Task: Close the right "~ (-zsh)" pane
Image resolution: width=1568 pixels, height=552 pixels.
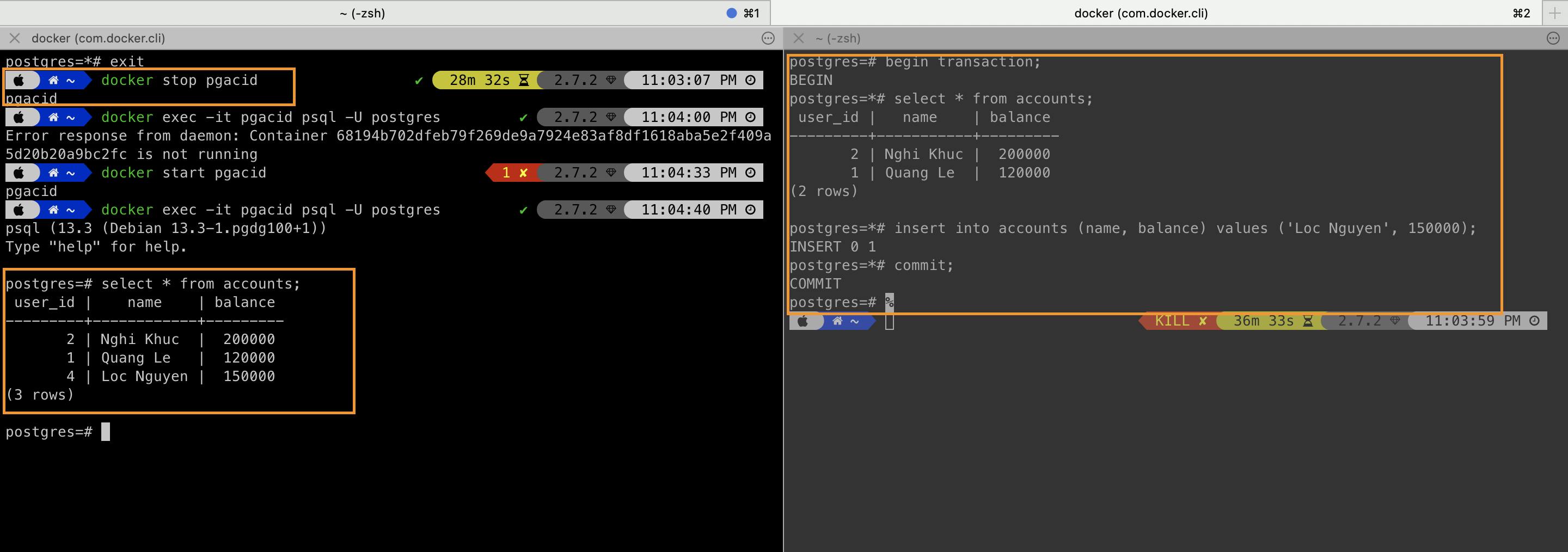Action: pyautogui.click(x=799, y=38)
